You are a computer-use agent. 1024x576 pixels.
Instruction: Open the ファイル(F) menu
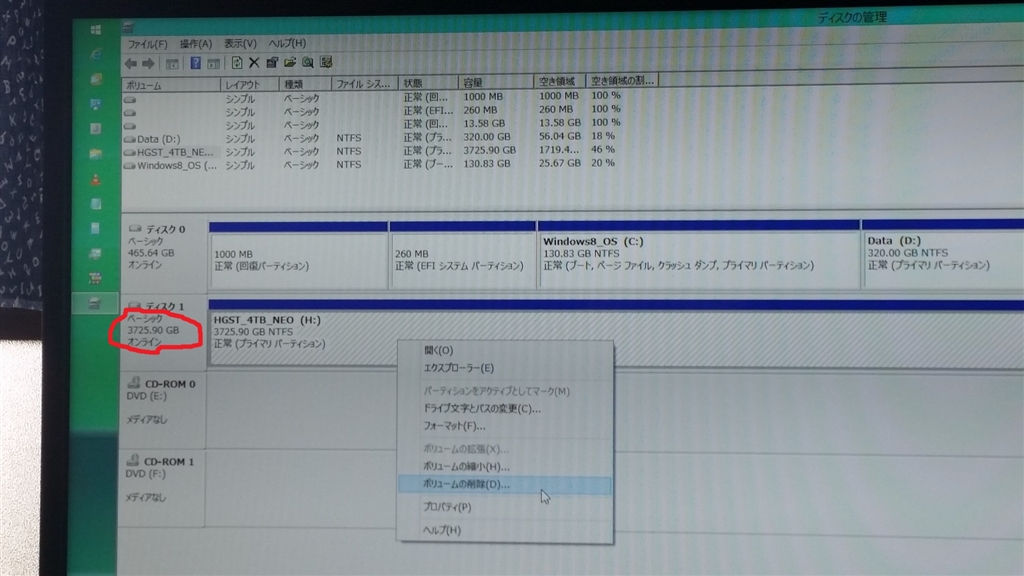coord(147,44)
